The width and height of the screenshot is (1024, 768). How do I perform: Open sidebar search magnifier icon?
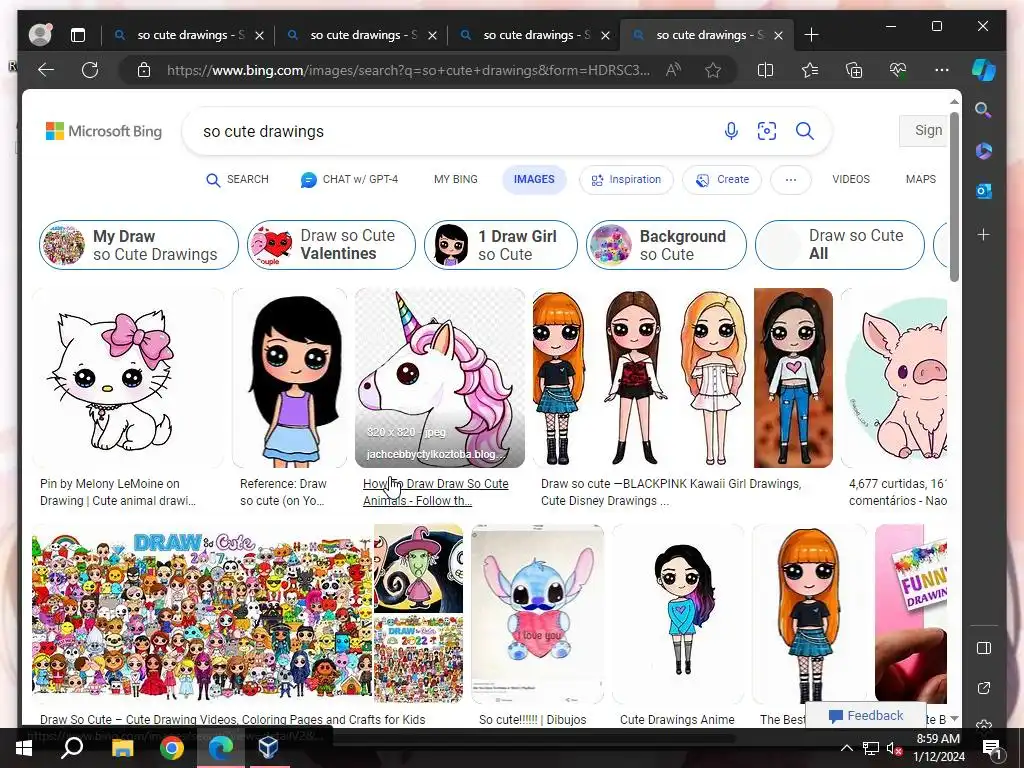(984, 110)
